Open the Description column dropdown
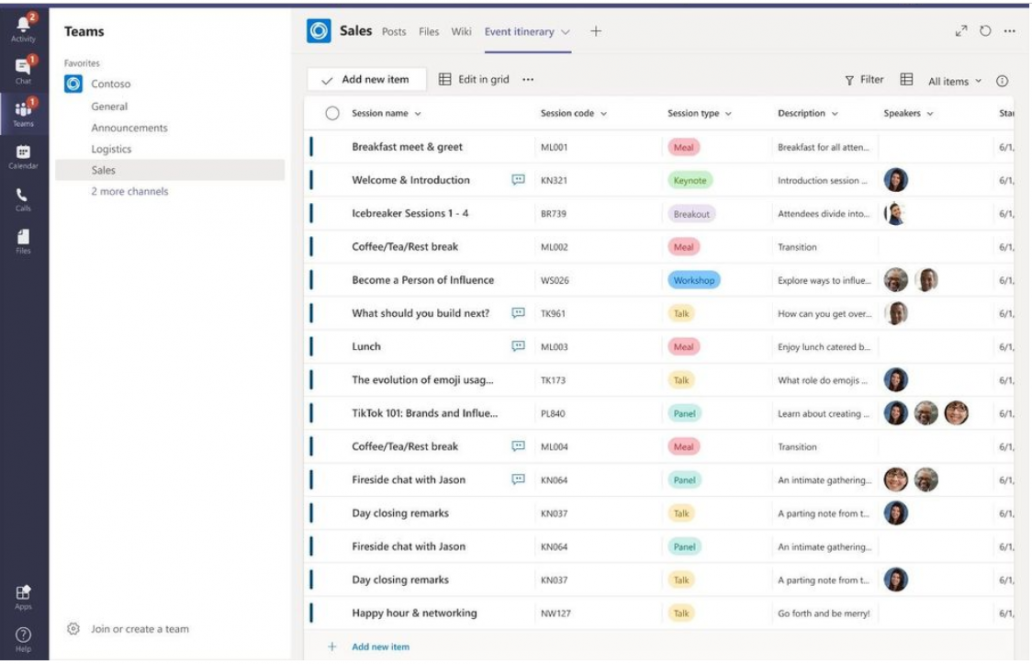Viewport: 1032px width, 664px height. (835, 114)
